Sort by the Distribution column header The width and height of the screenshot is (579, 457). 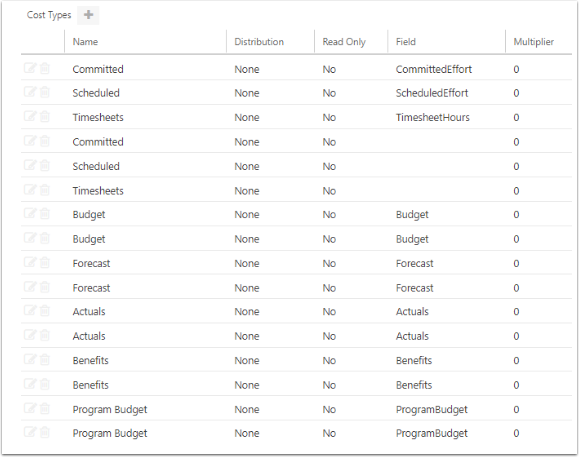point(259,42)
